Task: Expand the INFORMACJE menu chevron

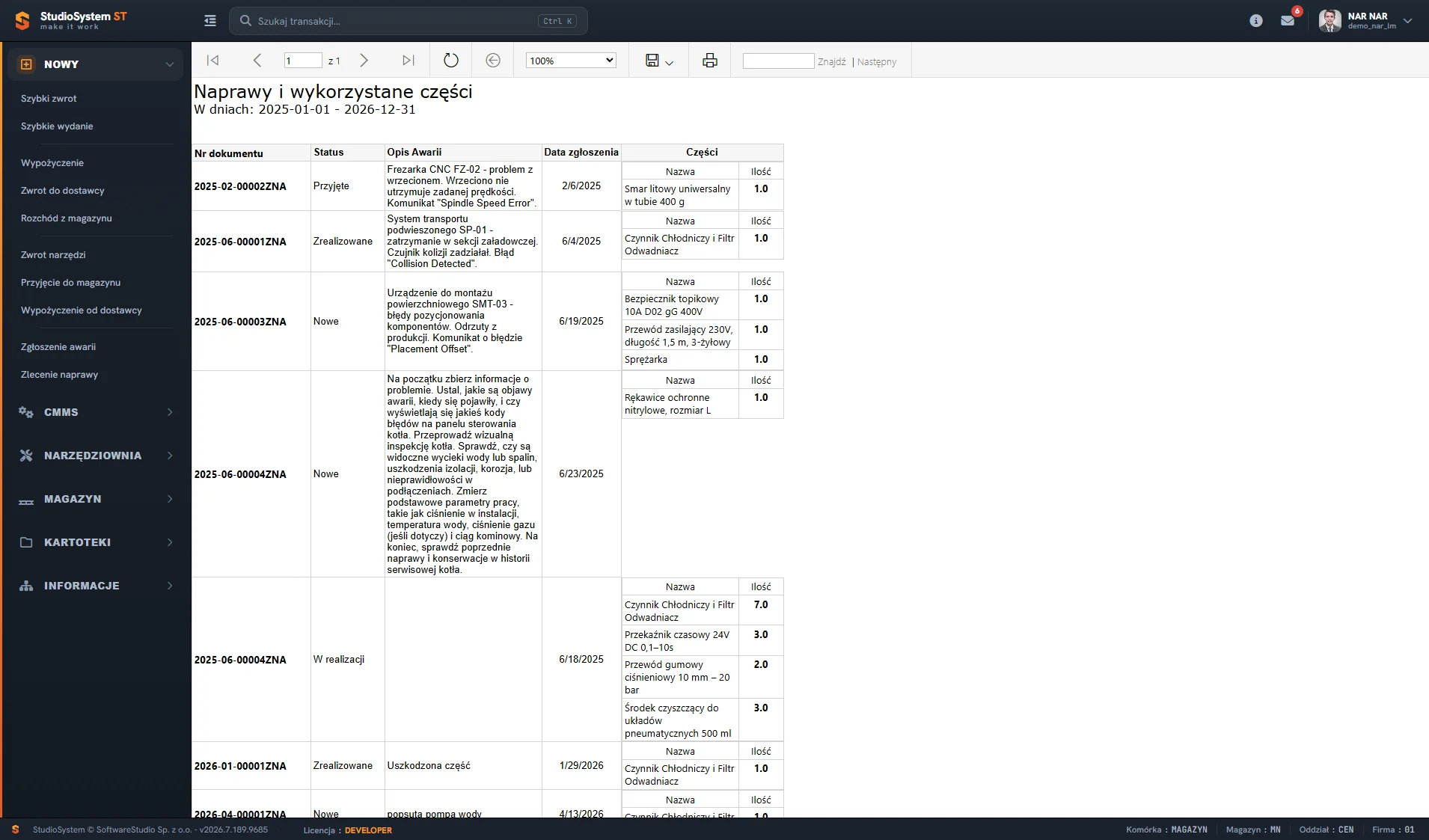Action: (170, 586)
